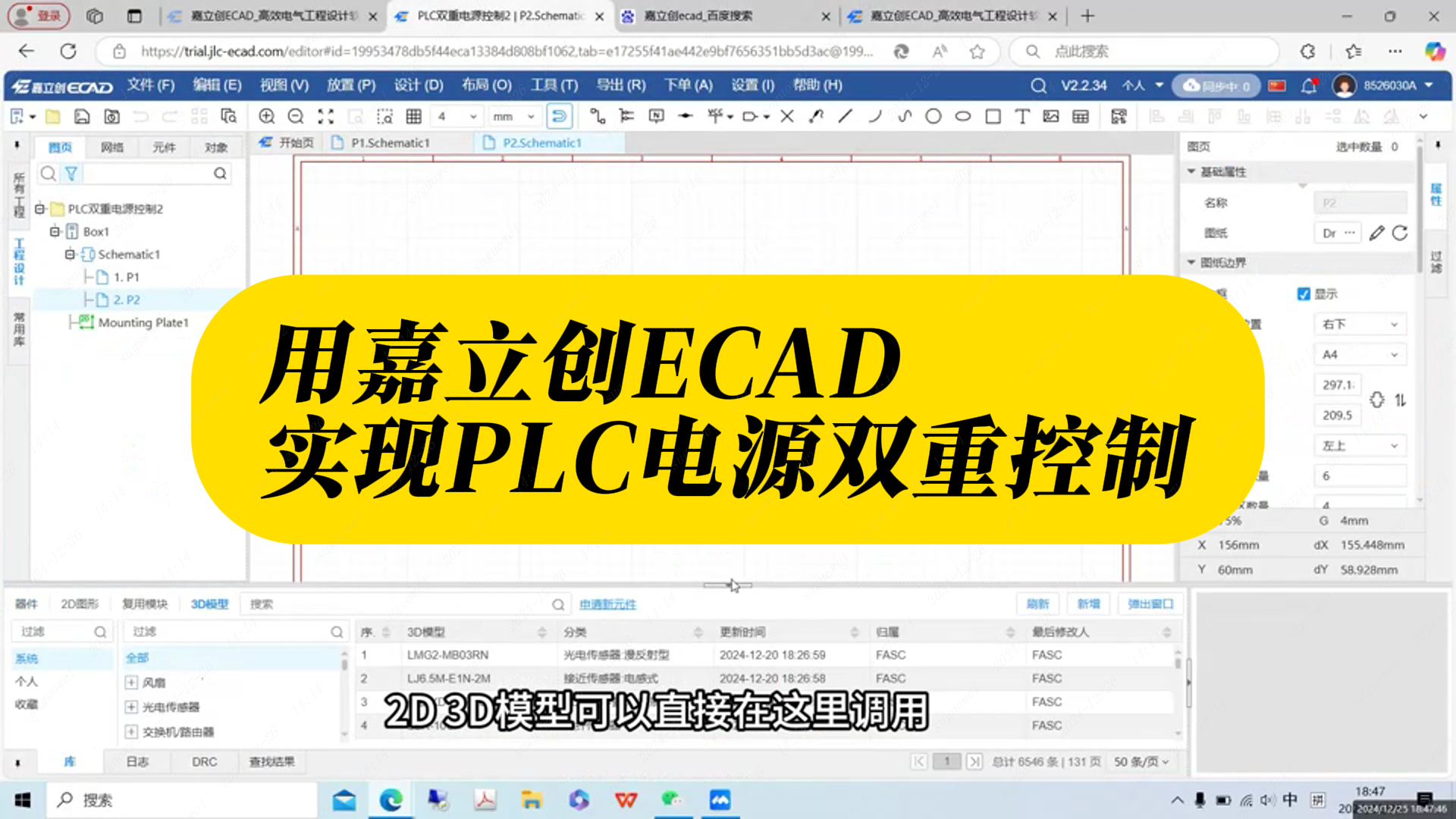Open the 设计 (D) menu
Image resolution: width=1456 pixels, height=819 pixels.
(419, 85)
